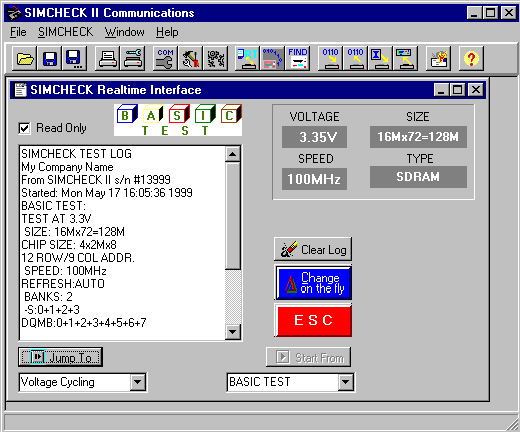Click the log line 'CHIP SIZE: 4x2Mx8'
The width and height of the screenshot is (520, 432).
point(69,245)
